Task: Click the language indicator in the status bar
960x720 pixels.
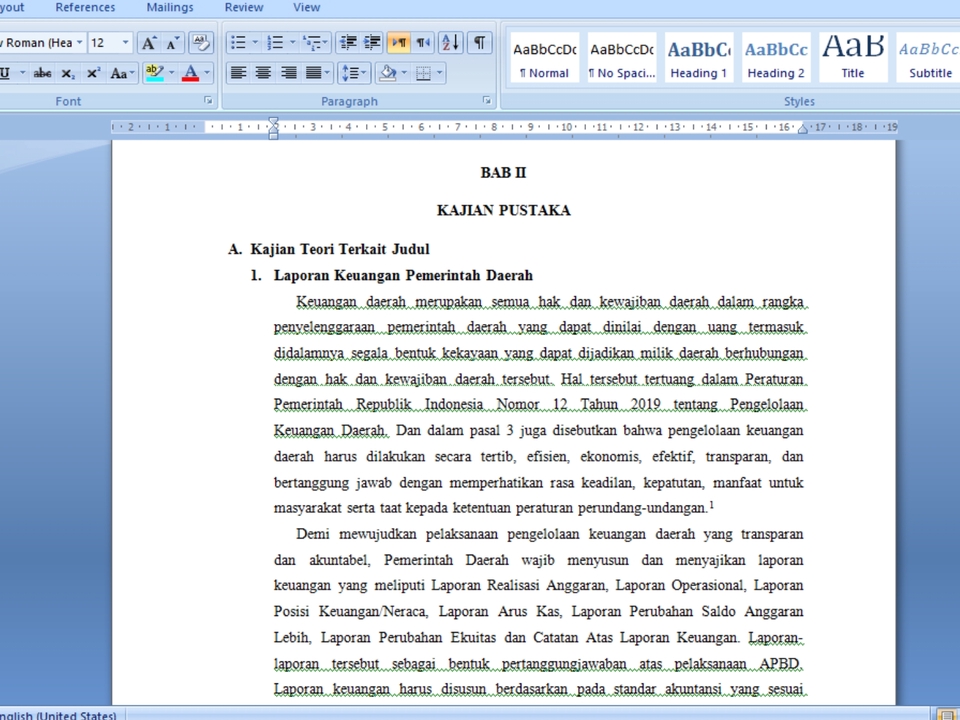Action: coord(57,715)
